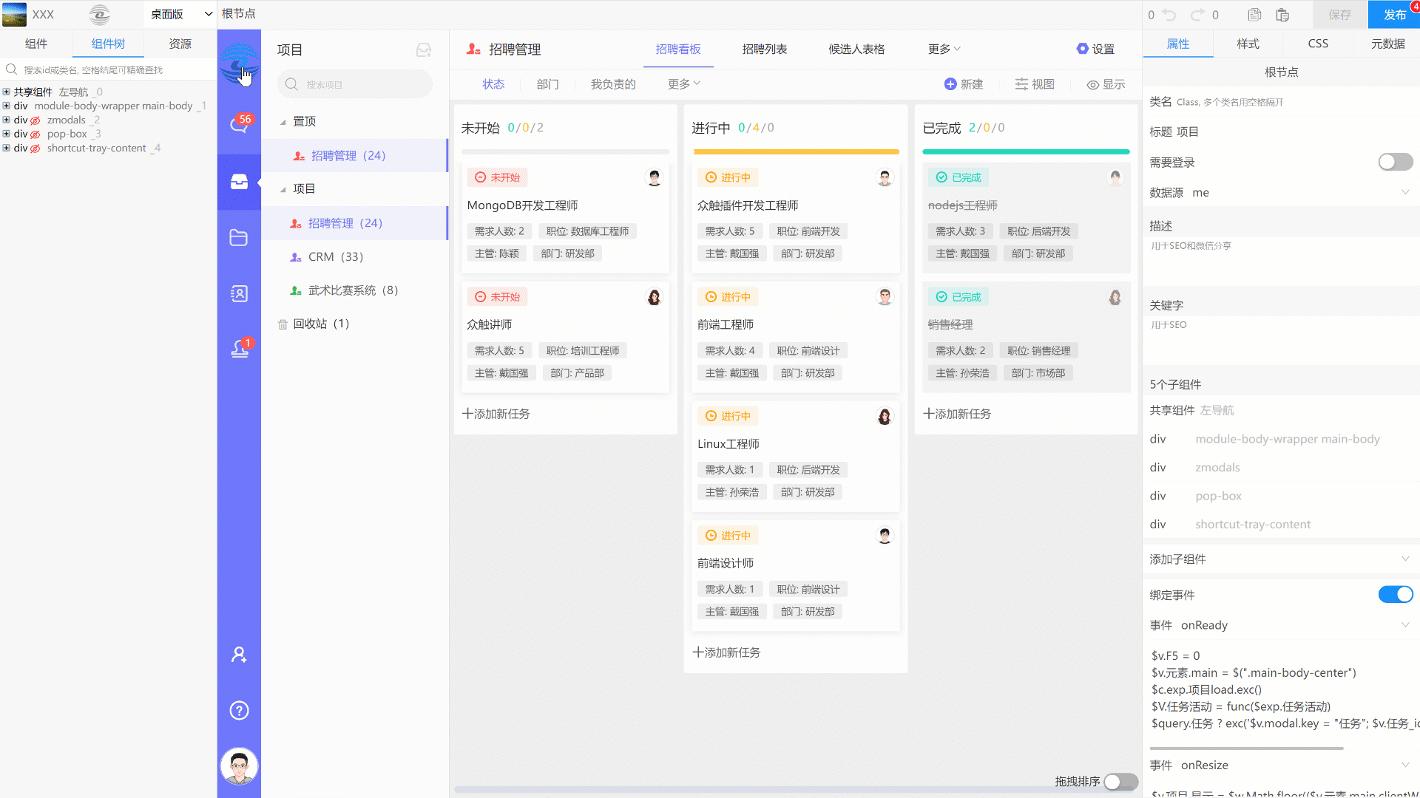This screenshot has height=798, width=1420.
Task: Click the copy icon in top toolbar
Action: click(x=1254, y=15)
